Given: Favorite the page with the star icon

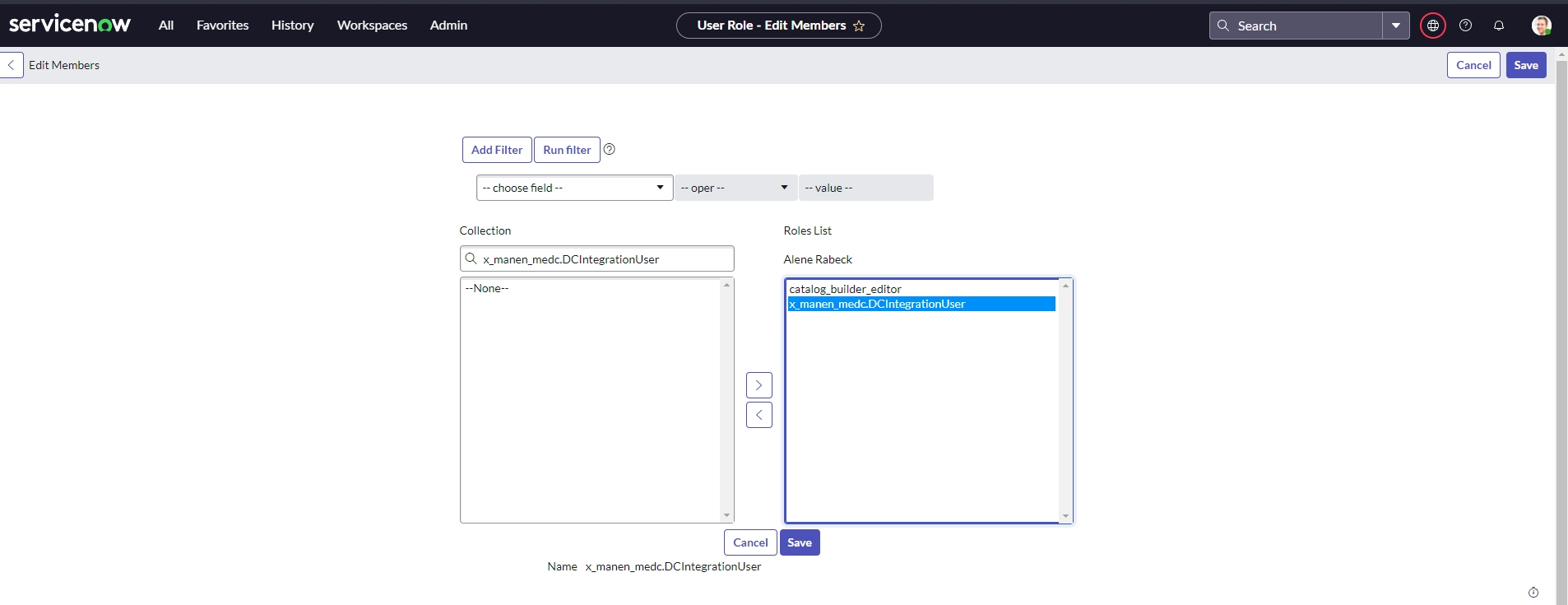Looking at the screenshot, I should point(859,26).
